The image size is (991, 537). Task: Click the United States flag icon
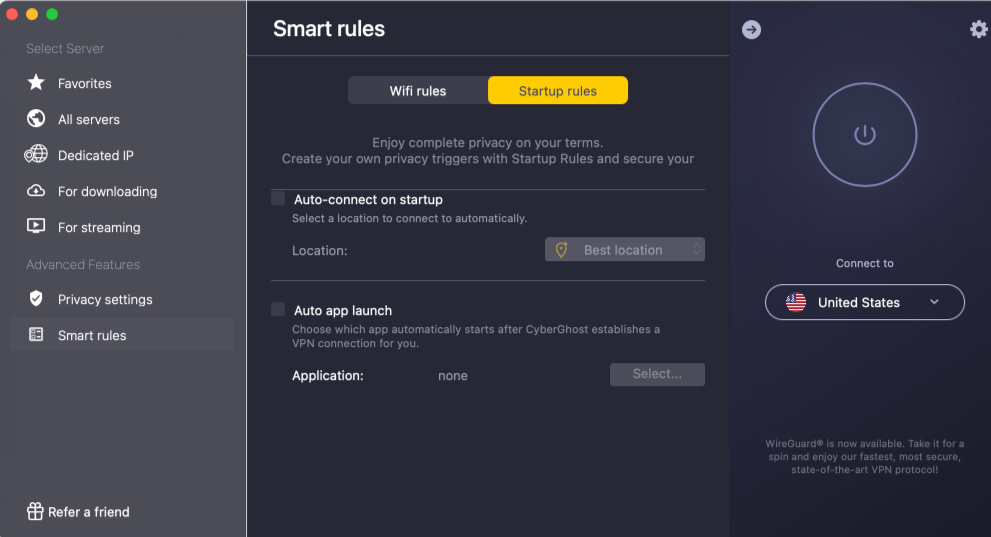[796, 302]
